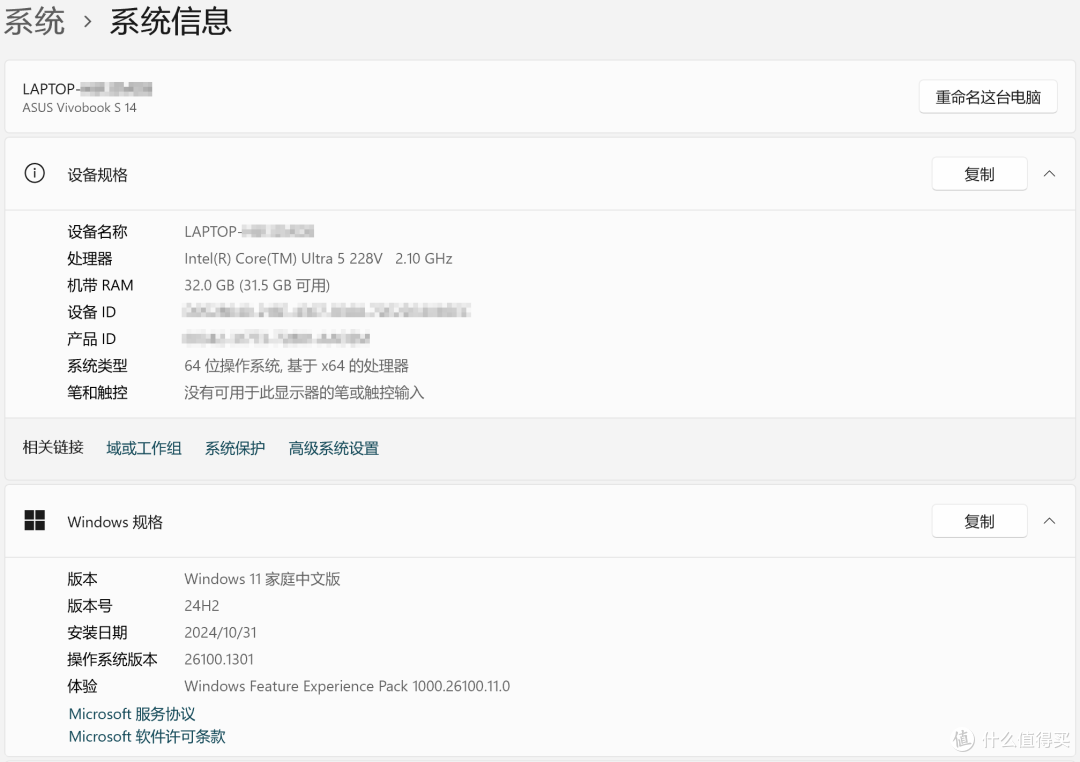Click the 版本 value Windows 11 家庭中文版
The height and width of the screenshot is (762, 1080).
[262, 579]
